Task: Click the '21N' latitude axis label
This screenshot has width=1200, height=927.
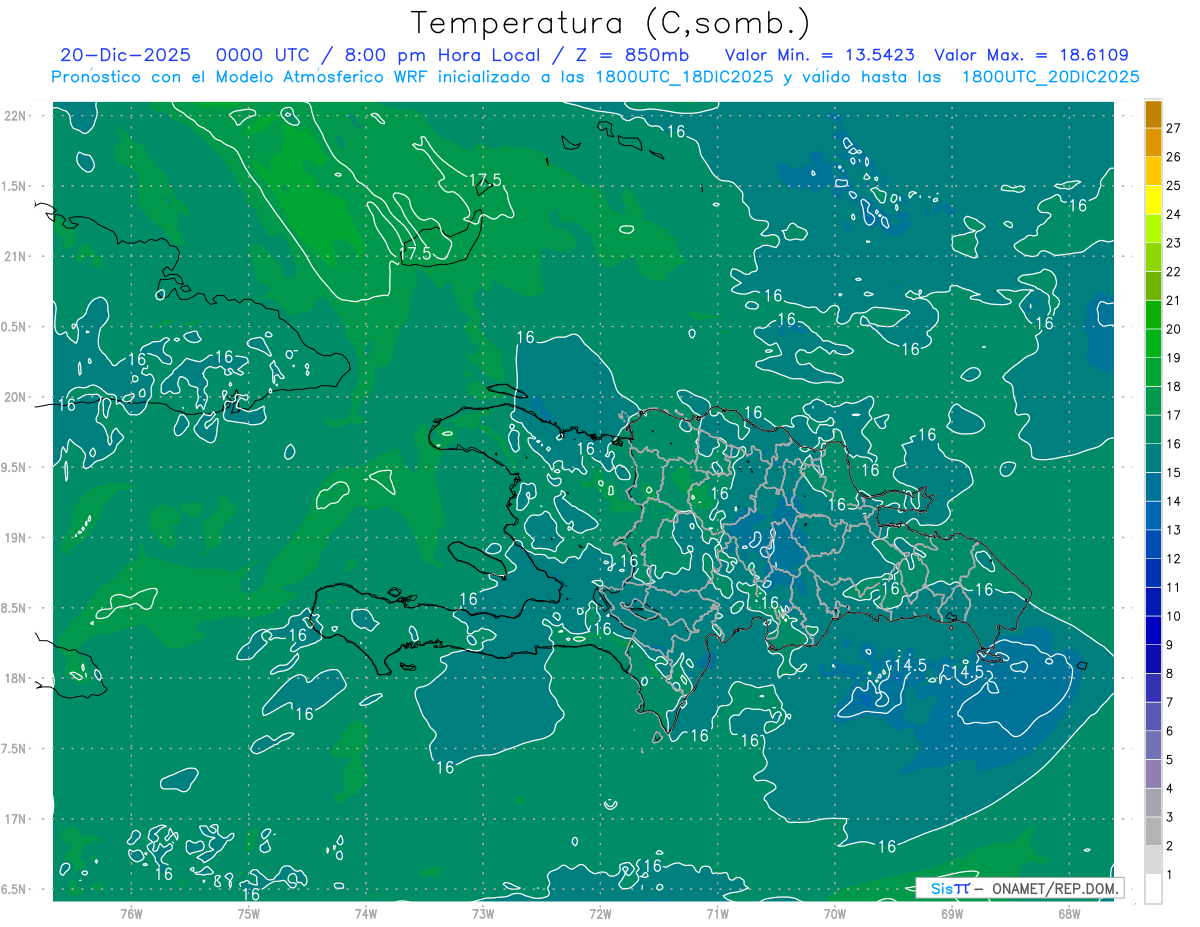Action: coord(14,256)
